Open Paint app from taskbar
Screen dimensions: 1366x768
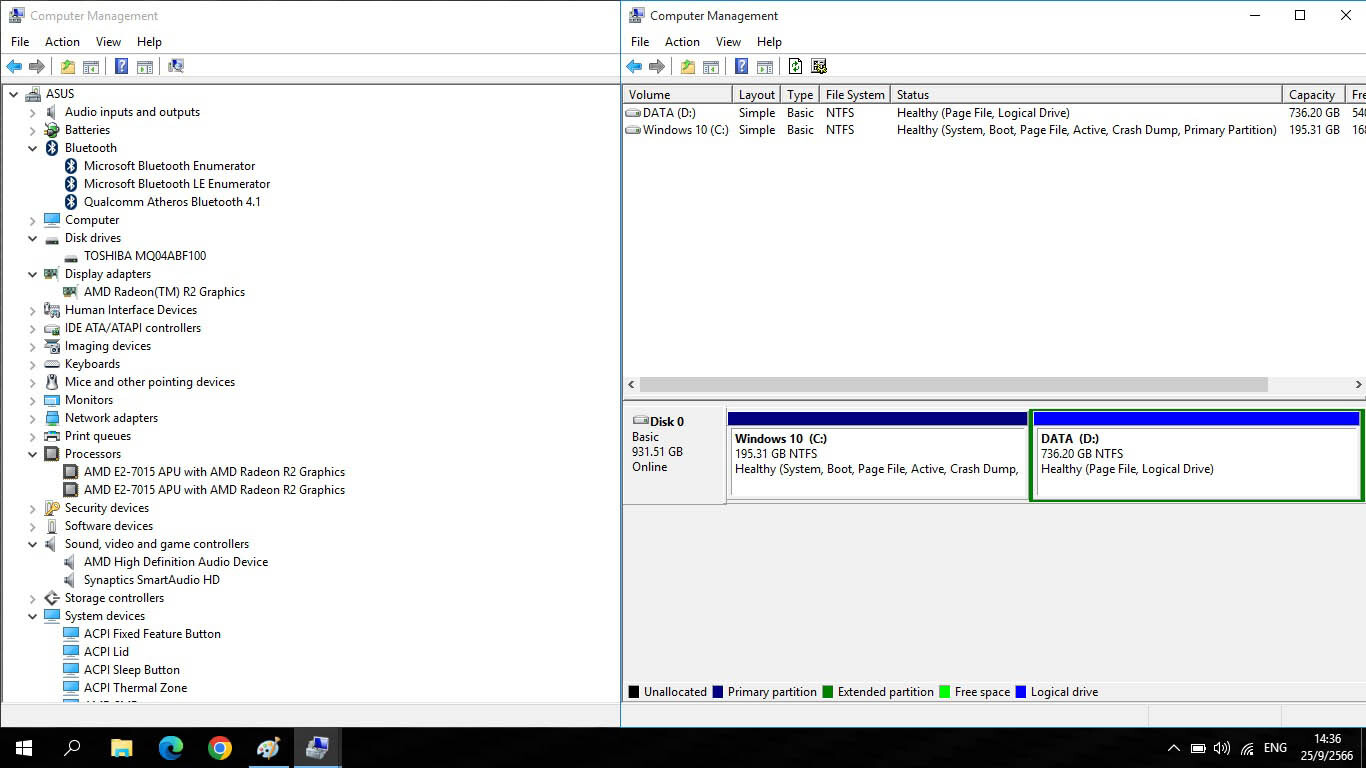[268, 748]
